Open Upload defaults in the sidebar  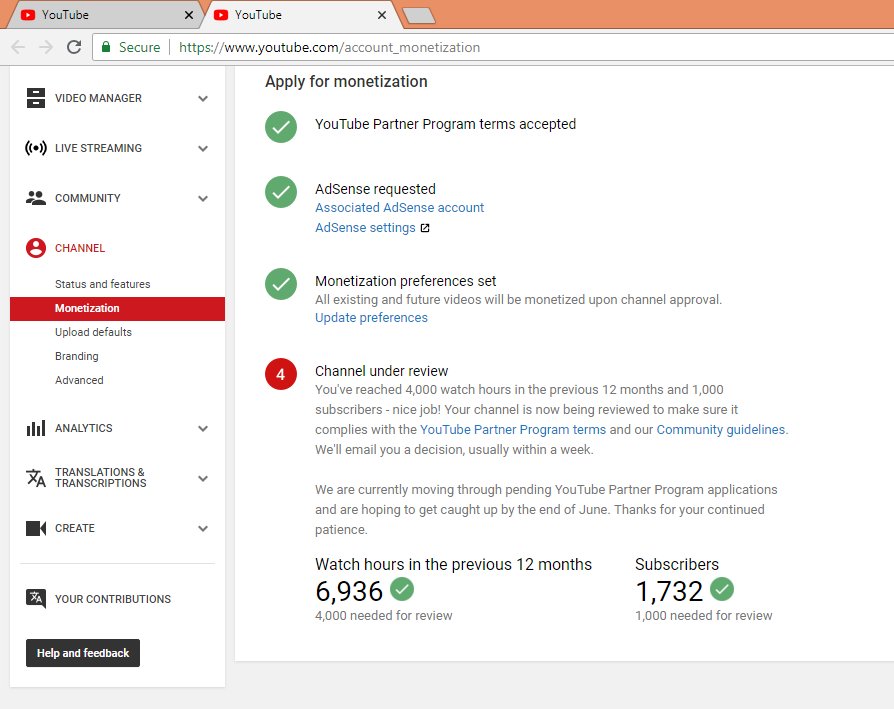[x=93, y=332]
